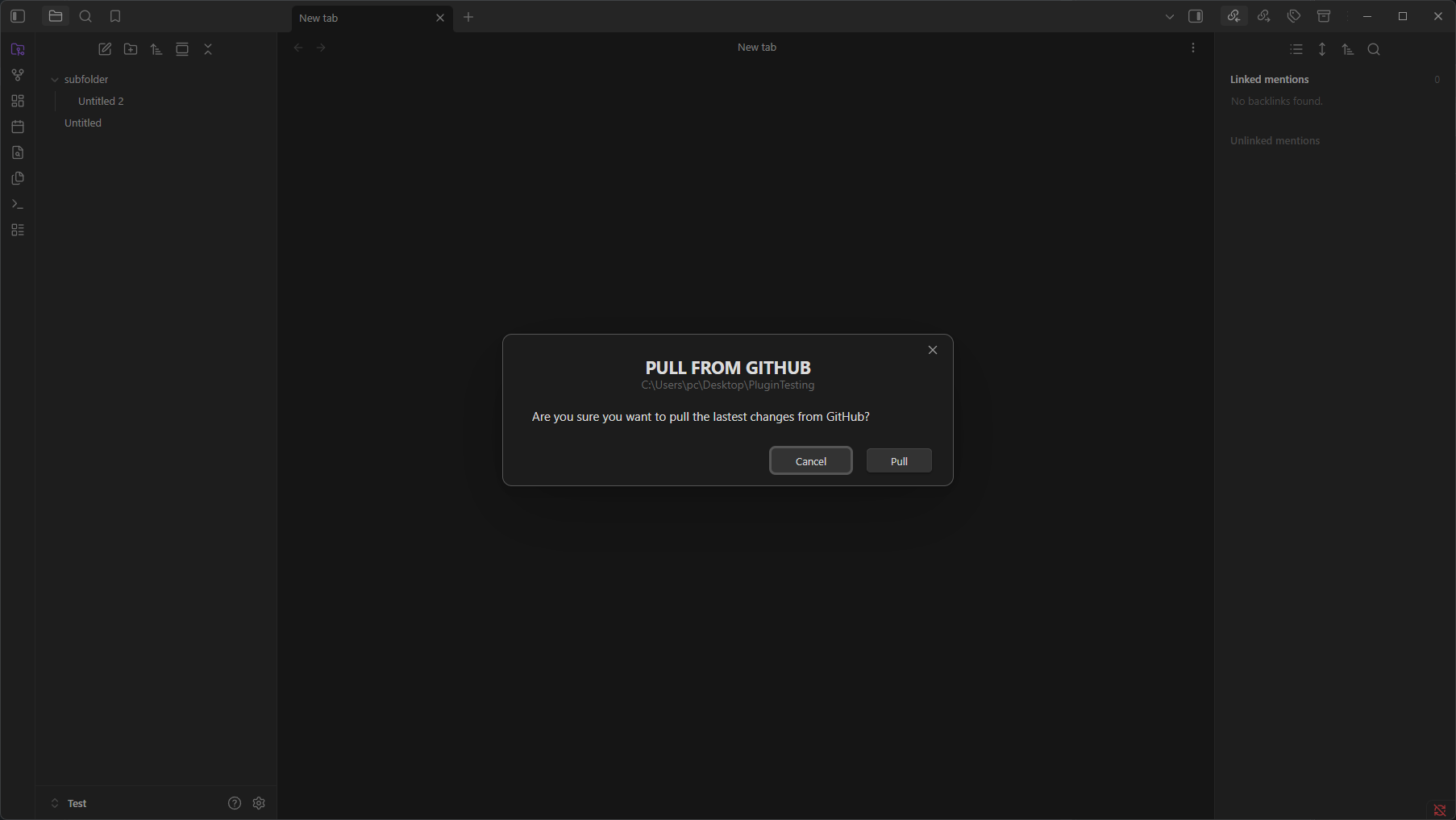The height and width of the screenshot is (820, 1456).
Task: Click the stacked-pages template ribbon icon
Action: (18, 178)
